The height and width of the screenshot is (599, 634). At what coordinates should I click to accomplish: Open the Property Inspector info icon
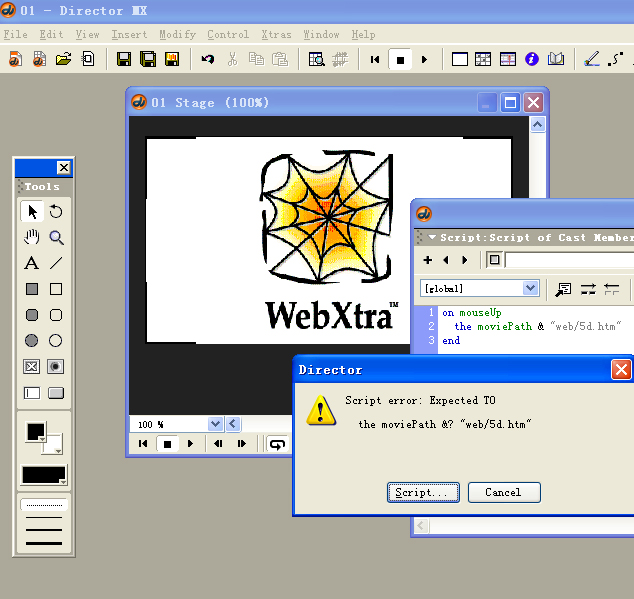[532, 59]
